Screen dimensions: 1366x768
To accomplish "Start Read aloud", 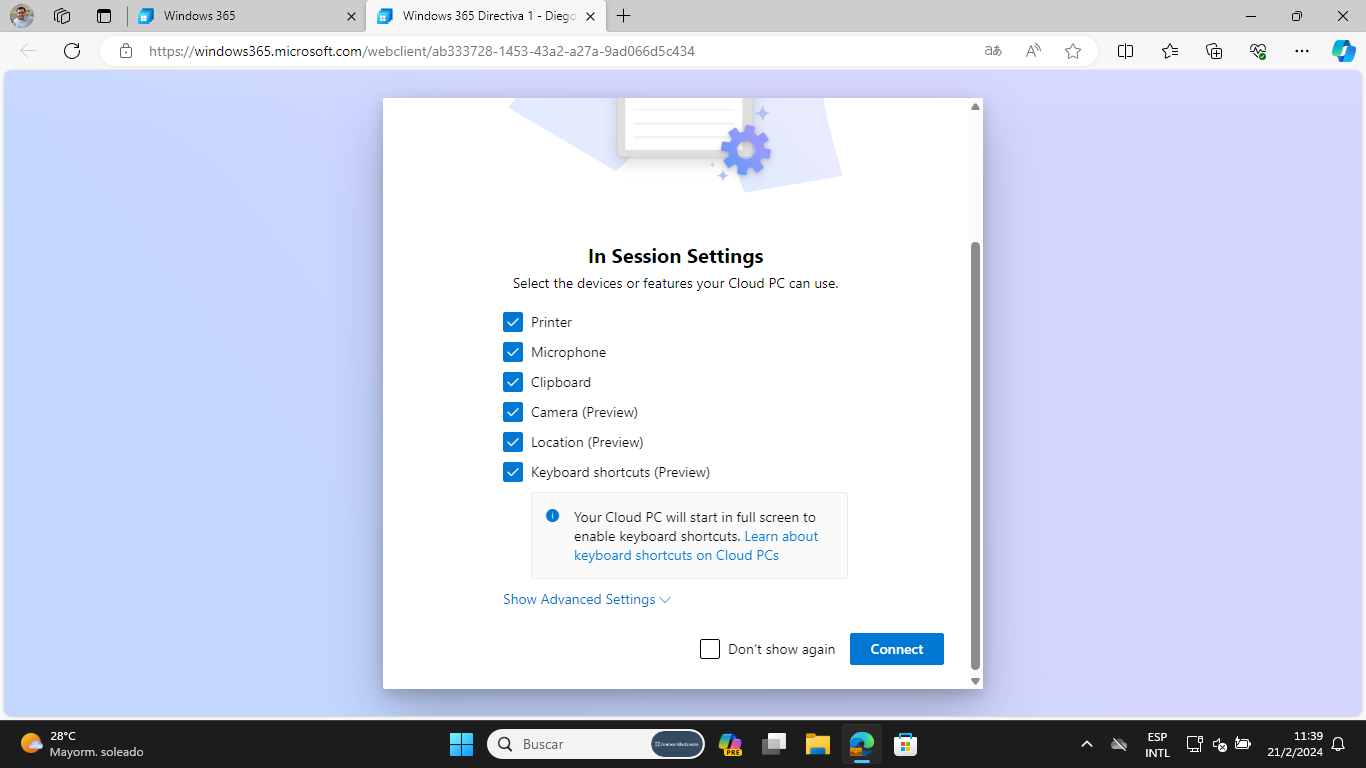I will point(1034,51).
